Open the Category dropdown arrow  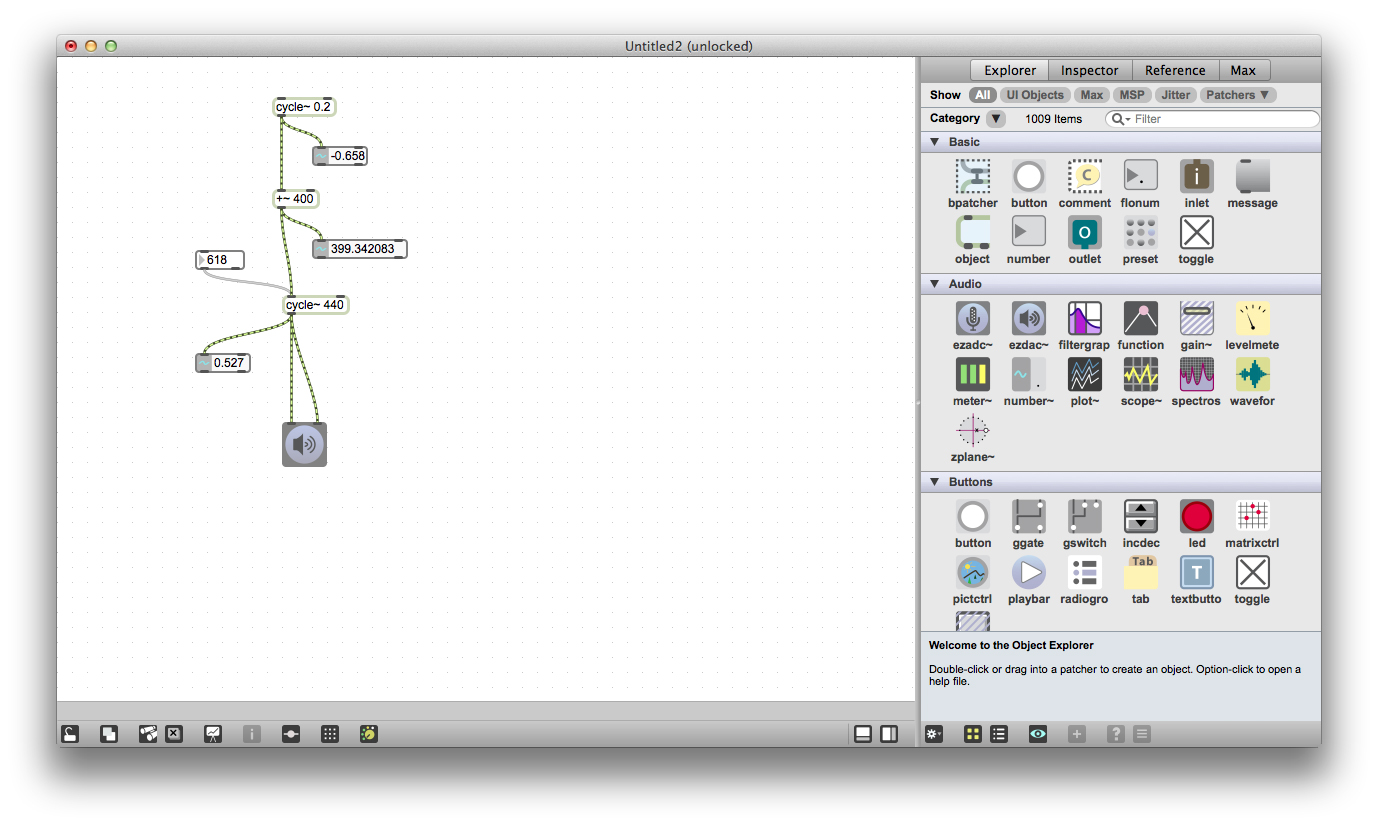pos(995,119)
